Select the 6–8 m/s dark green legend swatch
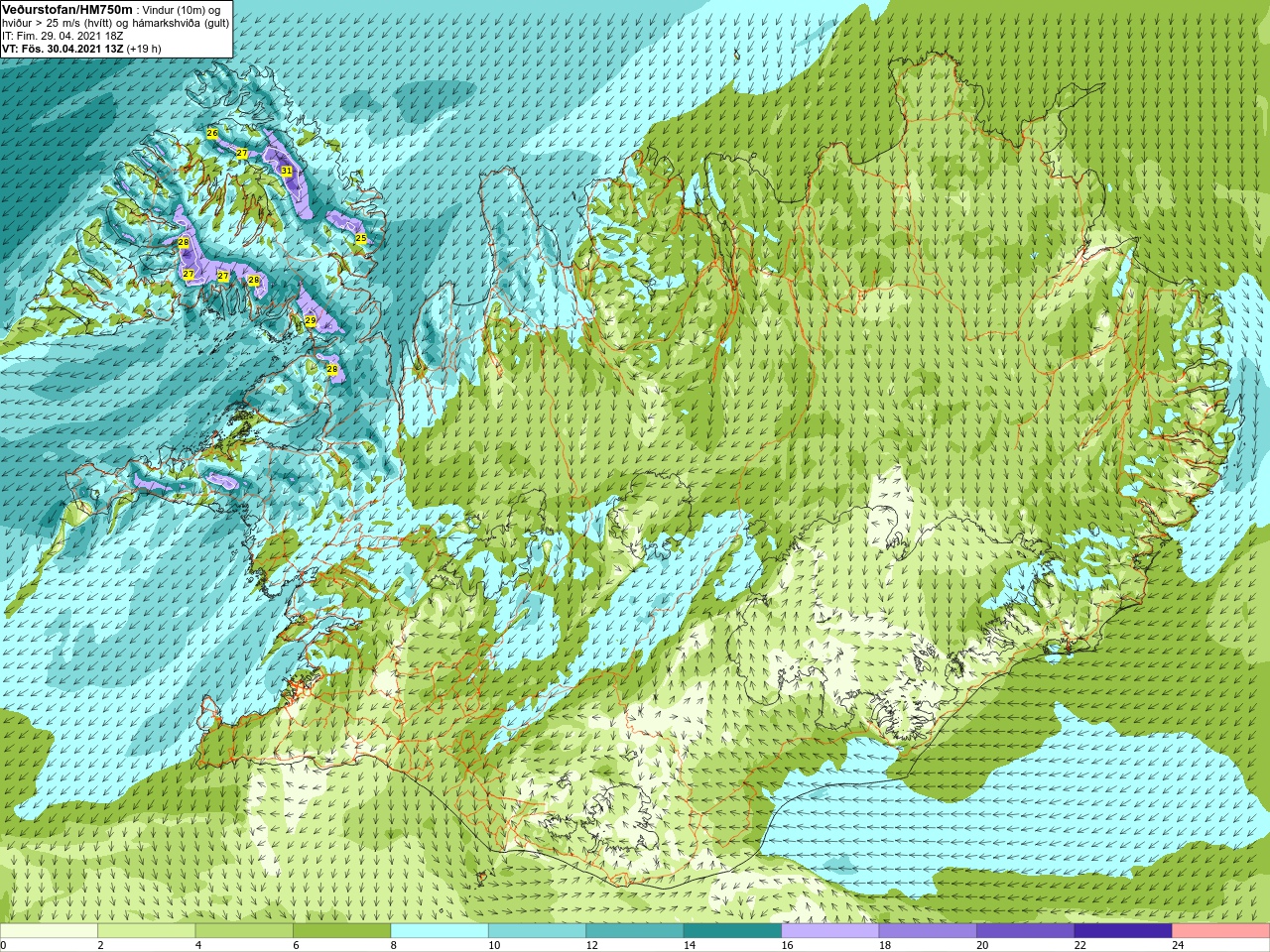Image resolution: width=1270 pixels, height=952 pixels. point(342,931)
